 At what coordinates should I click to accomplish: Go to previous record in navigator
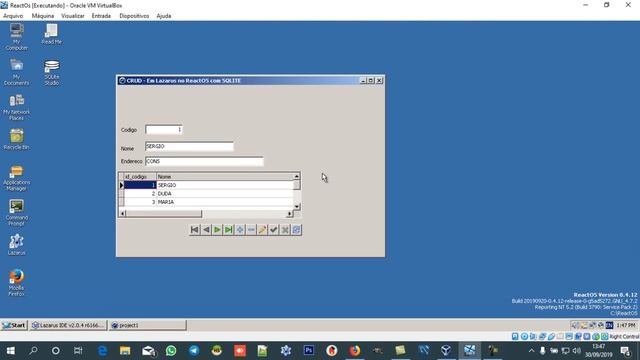(x=206, y=230)
